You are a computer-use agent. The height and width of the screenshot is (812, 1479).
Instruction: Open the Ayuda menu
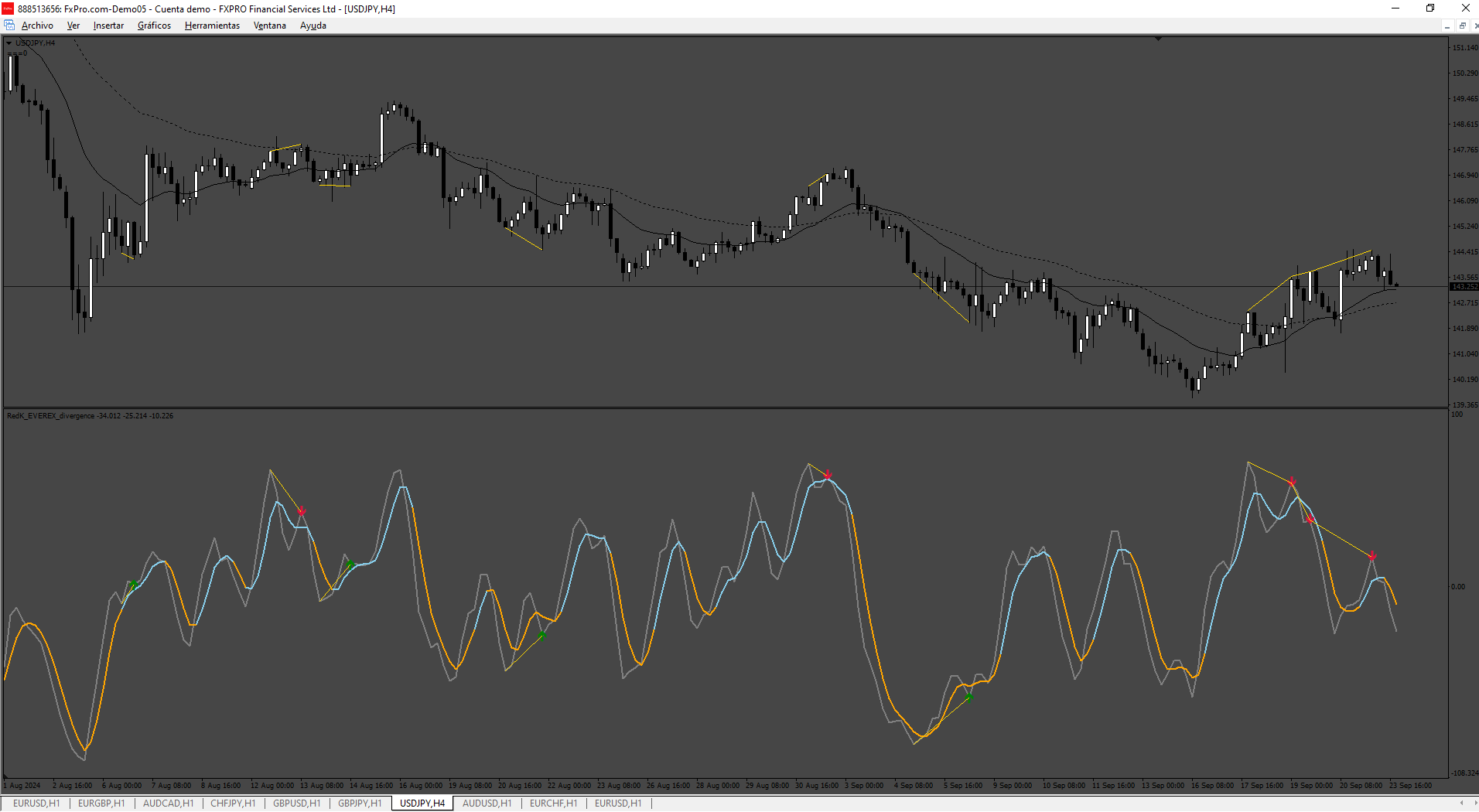coord(313,26)
